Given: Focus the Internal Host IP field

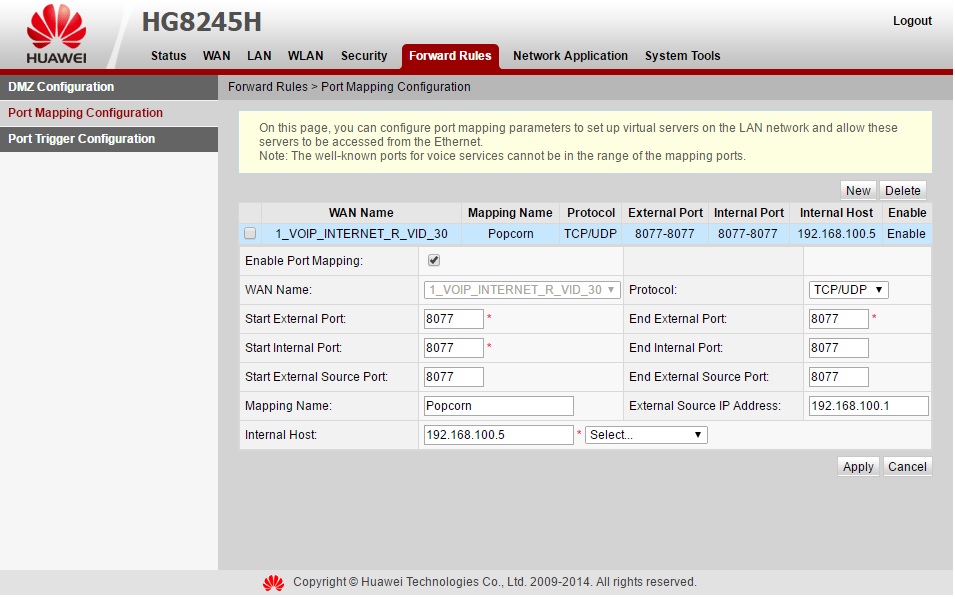Looking at the screenshot, I should pos(499,435).
